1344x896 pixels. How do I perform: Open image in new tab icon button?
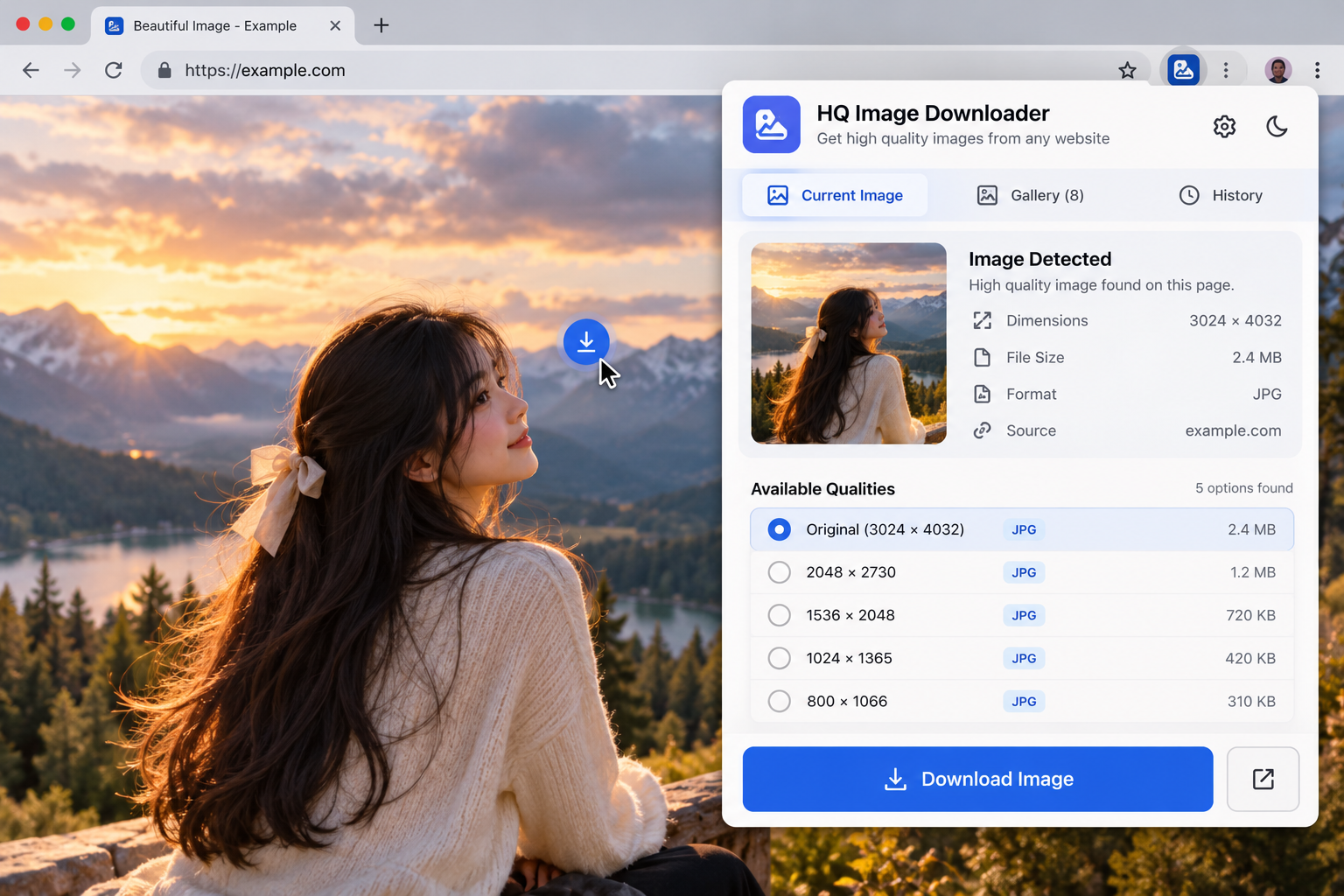click(1263, 779)
